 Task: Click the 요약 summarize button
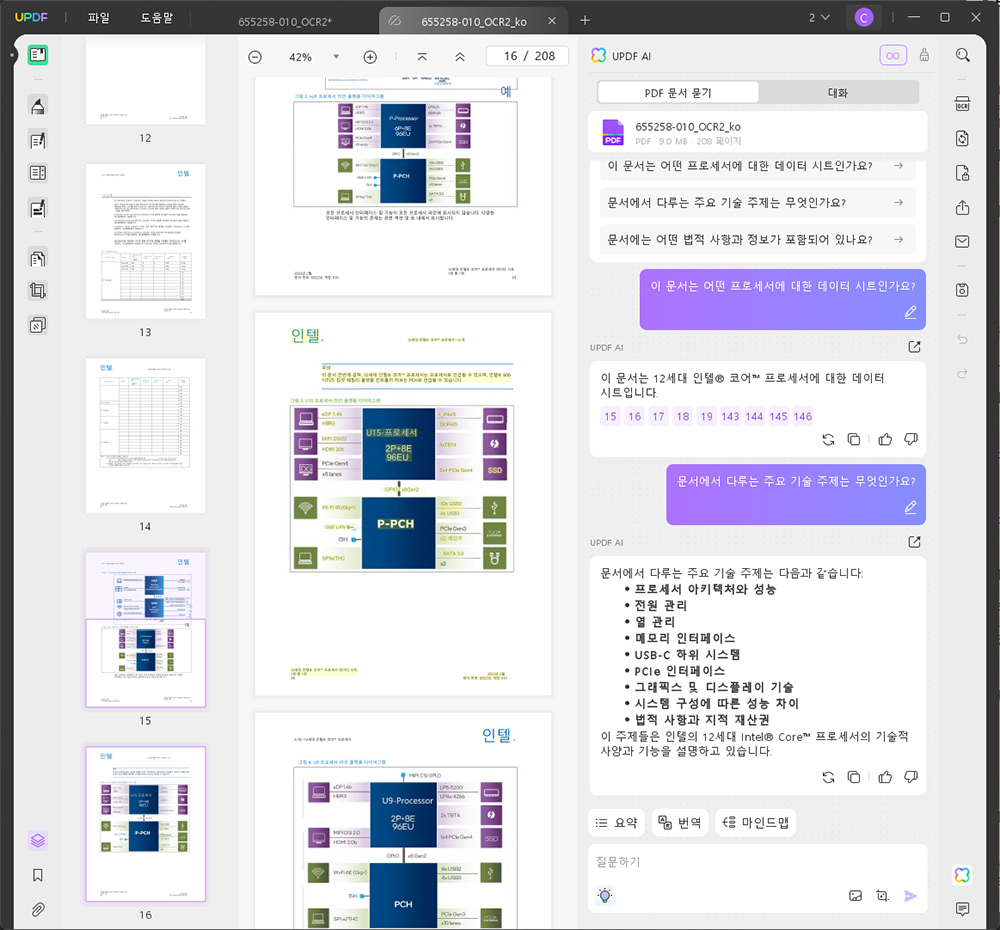point(616,823)
